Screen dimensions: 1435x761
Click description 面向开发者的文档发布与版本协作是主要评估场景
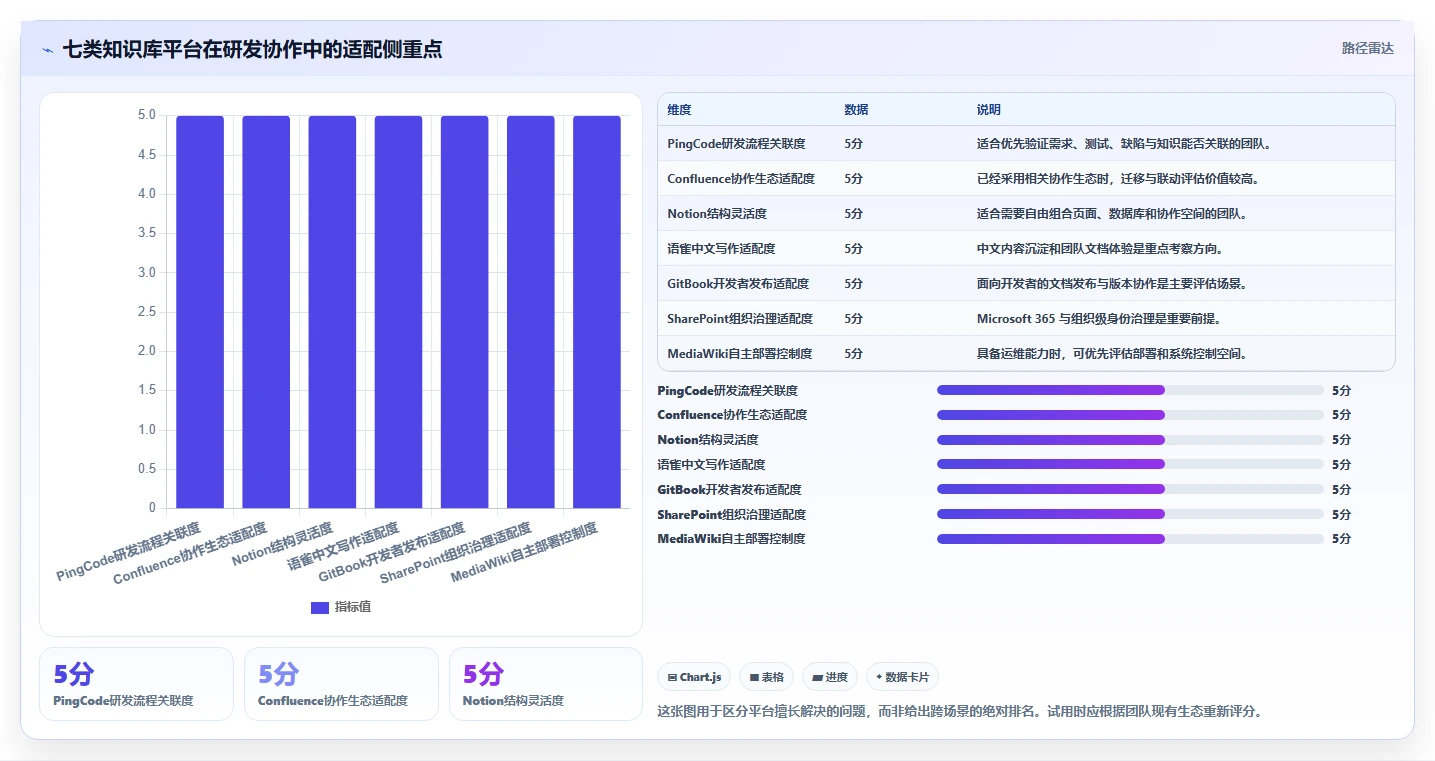1112,284
